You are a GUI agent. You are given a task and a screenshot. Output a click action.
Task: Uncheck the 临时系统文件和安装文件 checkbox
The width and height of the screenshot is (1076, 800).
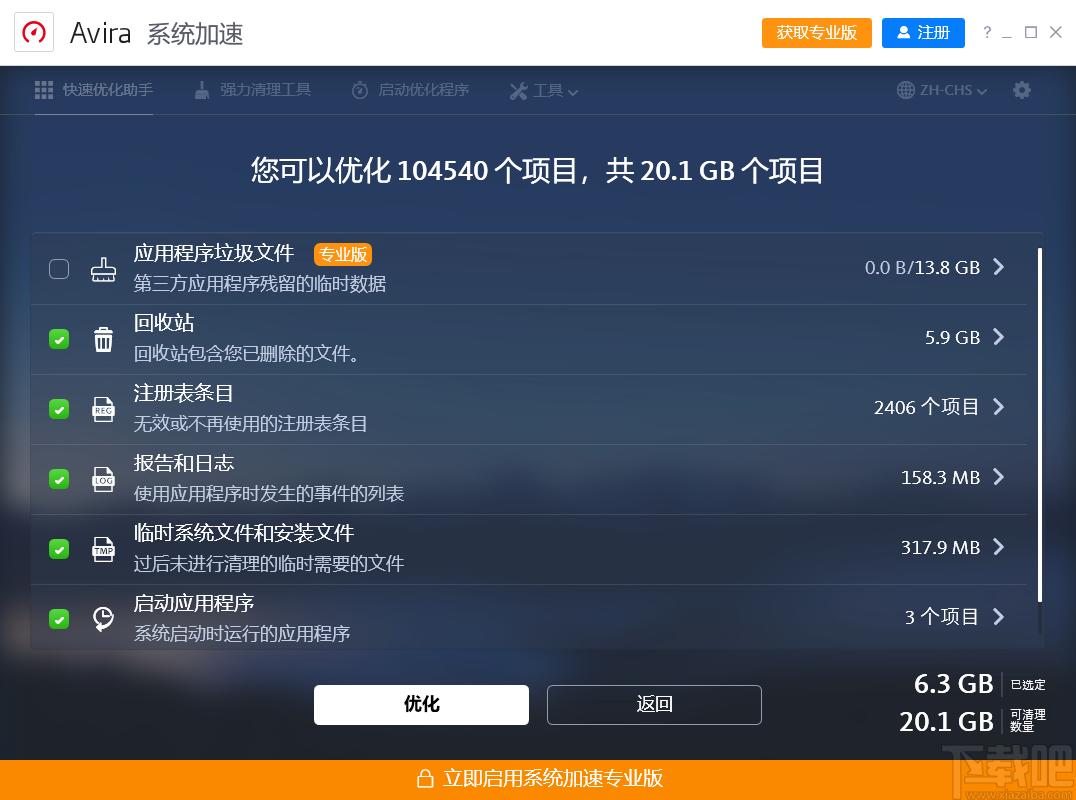click(59, 549)
